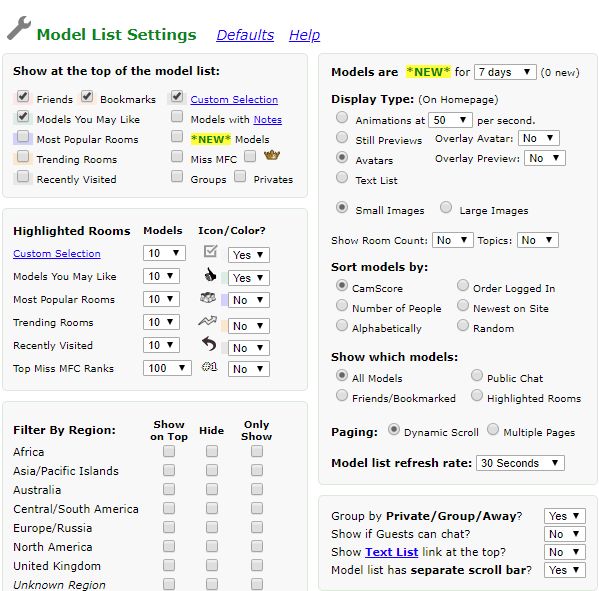Image resolution: width=599 pixels, height=591 pixels.
Task: Click the Top Miss MFC Ranks #1 icon
Action: point(209,367)
